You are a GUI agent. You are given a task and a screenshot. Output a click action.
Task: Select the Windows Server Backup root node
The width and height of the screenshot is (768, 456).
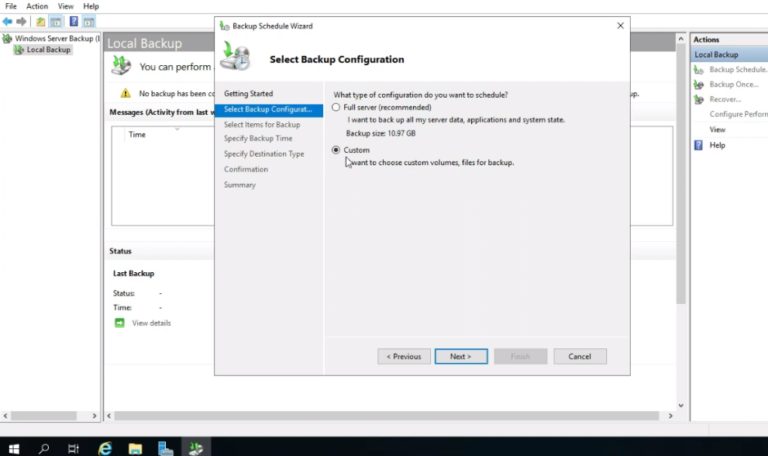coord(55,39)
